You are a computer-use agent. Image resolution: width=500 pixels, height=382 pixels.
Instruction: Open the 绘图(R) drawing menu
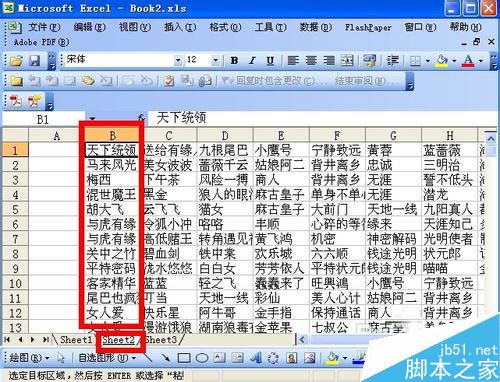pyautogui.click(x=29, y=358)
